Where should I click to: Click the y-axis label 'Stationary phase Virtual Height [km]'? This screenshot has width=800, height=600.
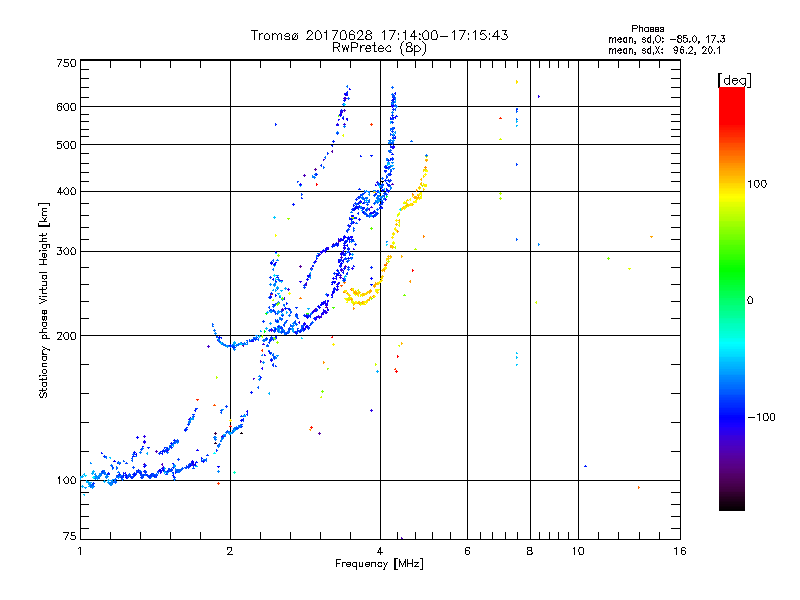coord(43,300)
